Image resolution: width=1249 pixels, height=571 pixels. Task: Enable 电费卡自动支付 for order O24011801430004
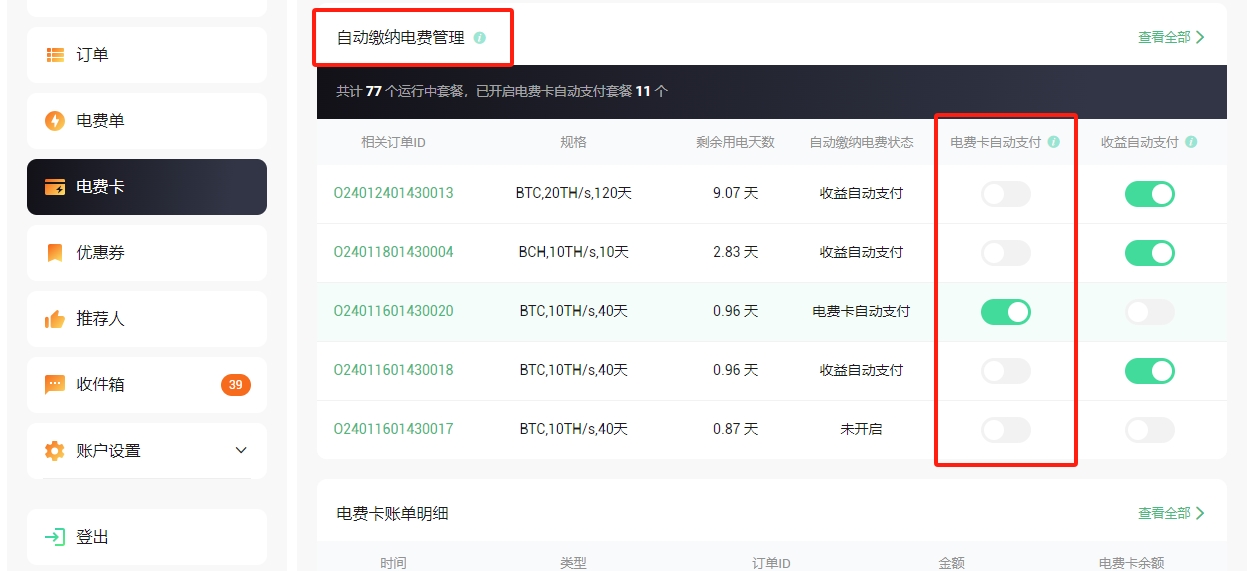click(1006, 253)
